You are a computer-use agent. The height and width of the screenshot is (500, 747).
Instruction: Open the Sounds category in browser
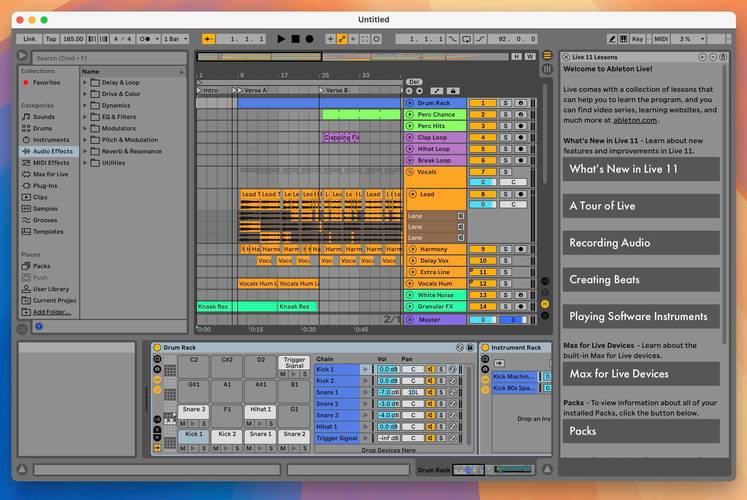44,117
